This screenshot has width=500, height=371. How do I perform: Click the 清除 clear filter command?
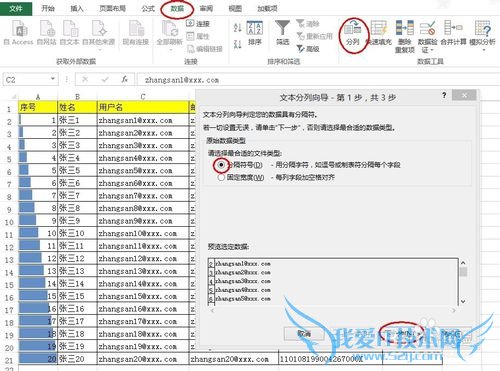[308, 24]
